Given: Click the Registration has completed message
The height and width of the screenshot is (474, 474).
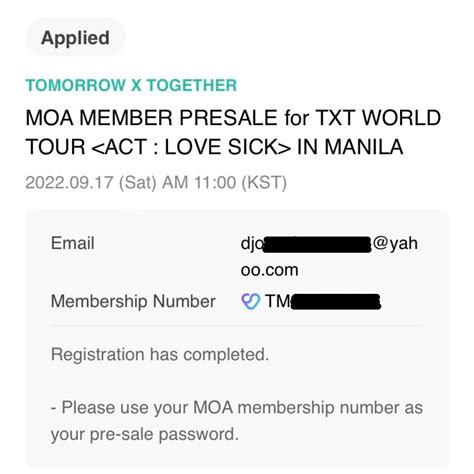Looking at the screenshot, I should click(x=160, y=354).
